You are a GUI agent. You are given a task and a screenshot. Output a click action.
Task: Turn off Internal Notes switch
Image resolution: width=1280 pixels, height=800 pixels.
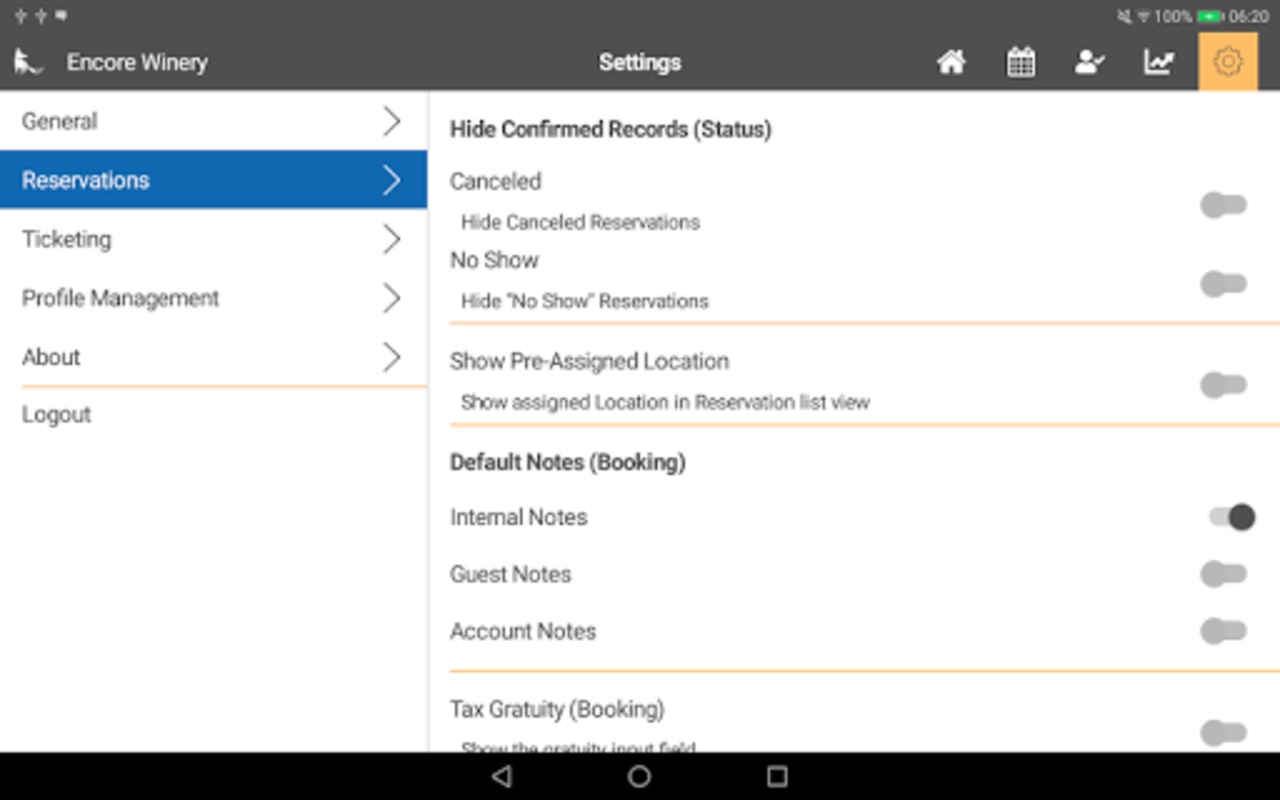[1231, 517]
